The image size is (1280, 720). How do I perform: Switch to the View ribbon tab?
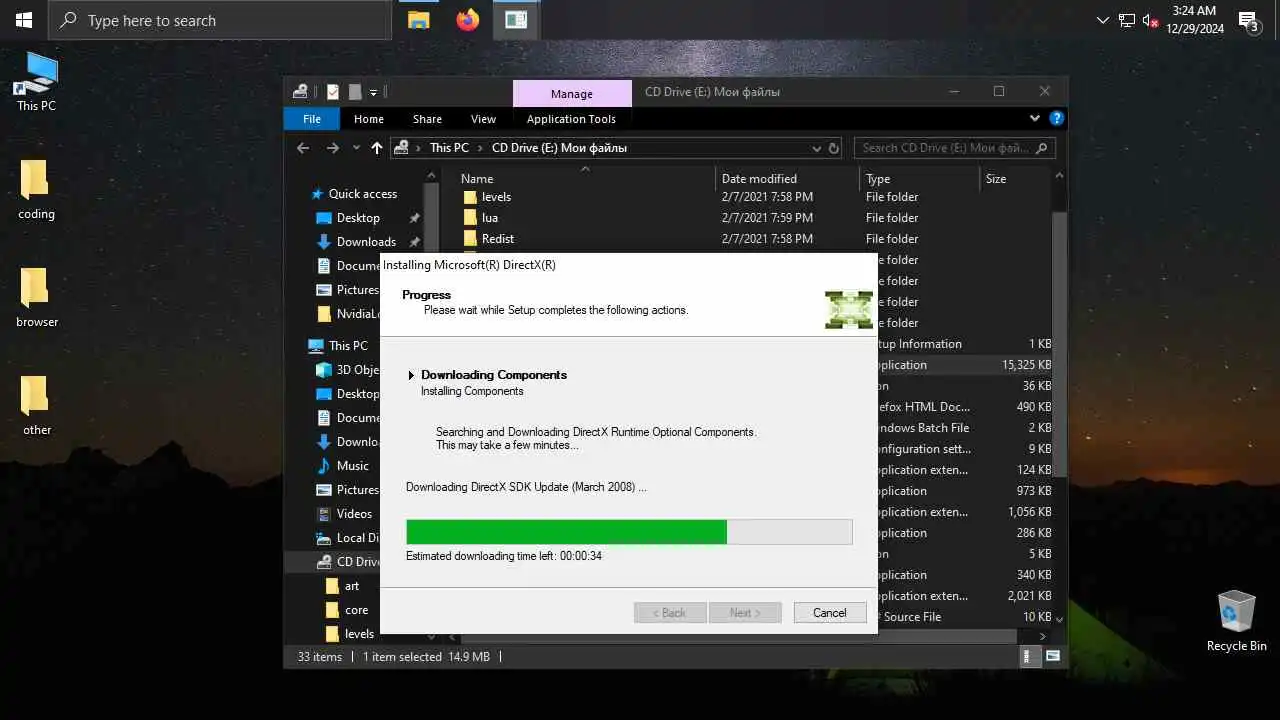(x=483, y=119)
